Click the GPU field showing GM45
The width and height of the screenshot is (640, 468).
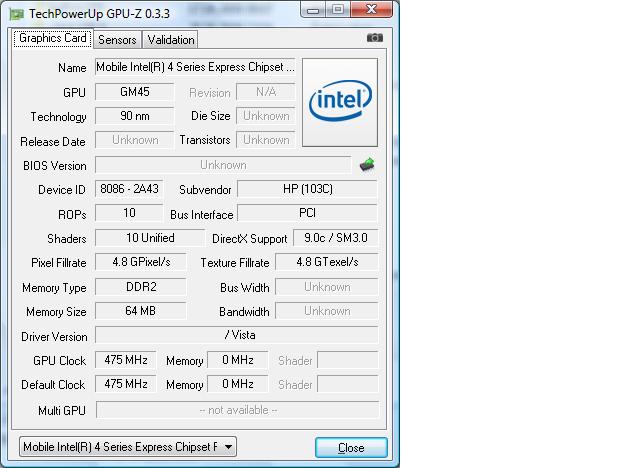[x=135, y=92]
